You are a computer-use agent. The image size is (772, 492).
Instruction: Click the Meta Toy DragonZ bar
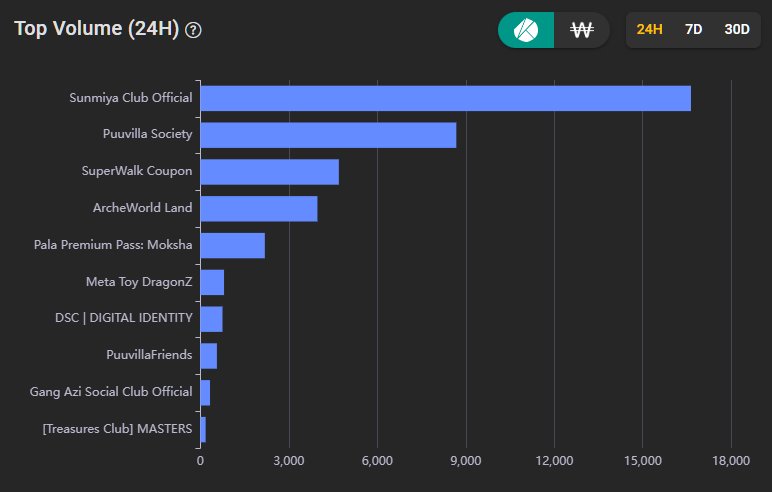[x=212, y=282]
